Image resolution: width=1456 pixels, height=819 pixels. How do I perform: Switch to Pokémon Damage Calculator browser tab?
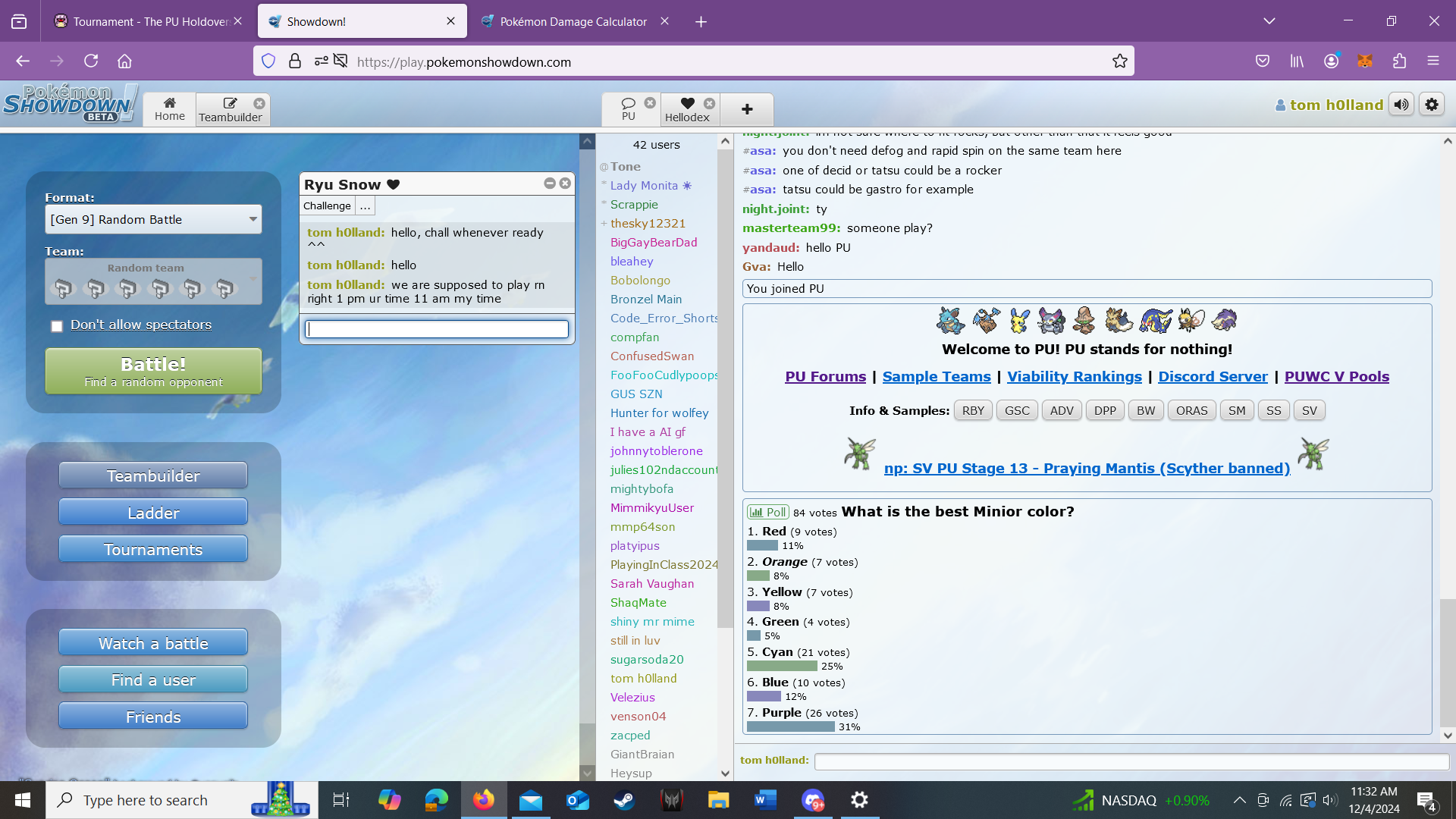coord(573,21)
